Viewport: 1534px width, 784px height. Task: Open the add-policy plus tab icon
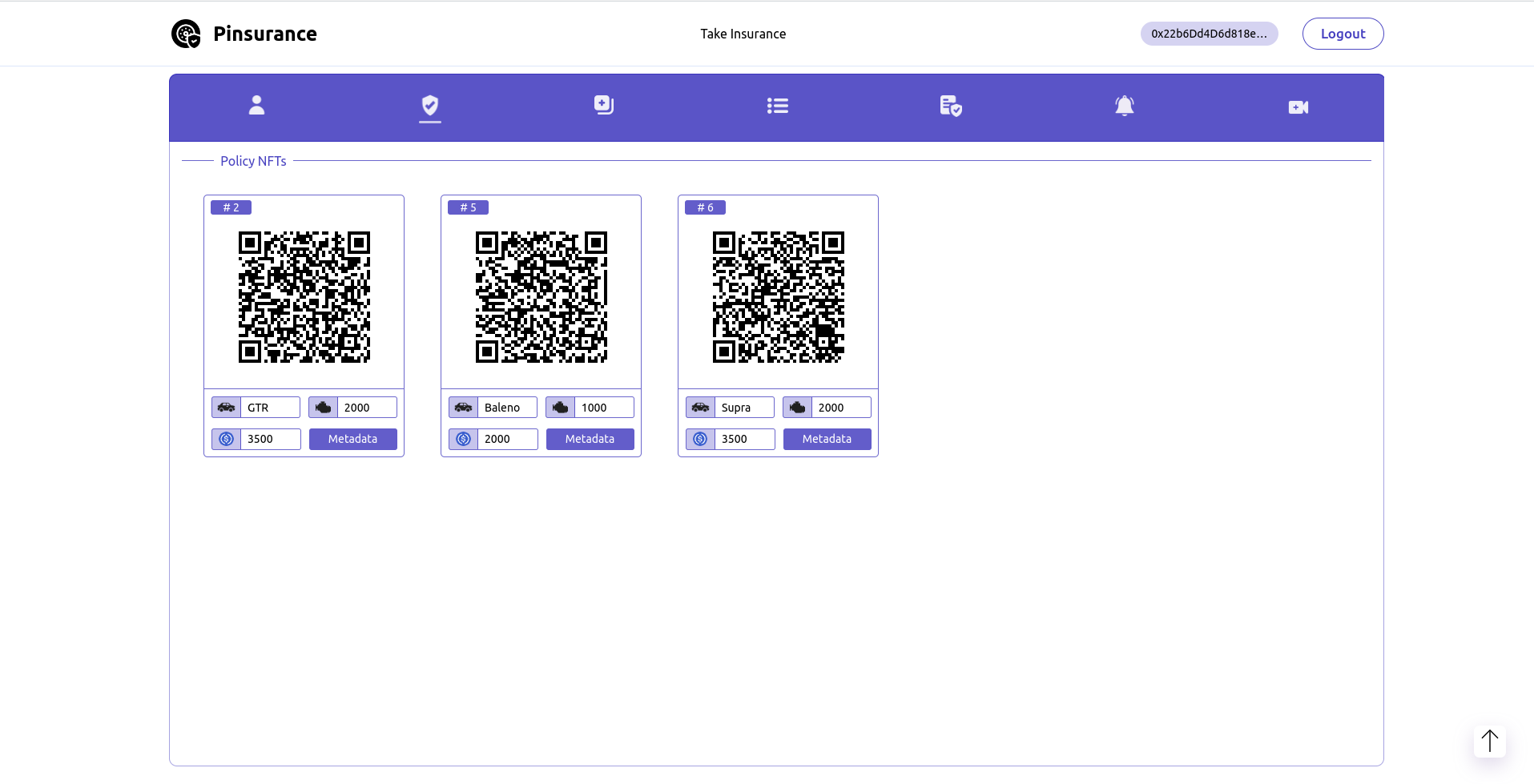(x=604, y=106)
